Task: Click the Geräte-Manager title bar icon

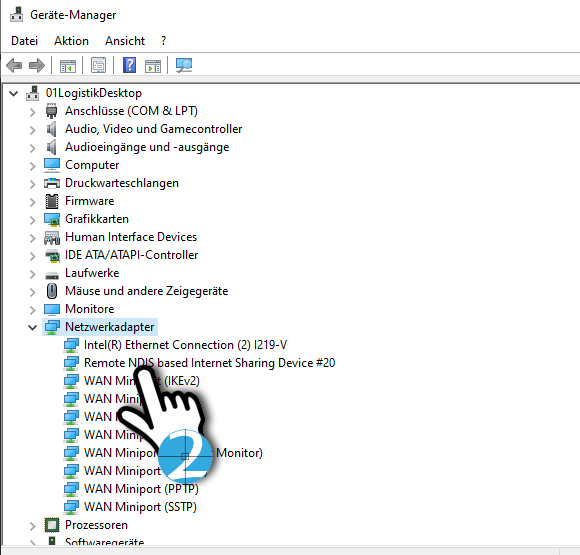Action: (16, 15)
